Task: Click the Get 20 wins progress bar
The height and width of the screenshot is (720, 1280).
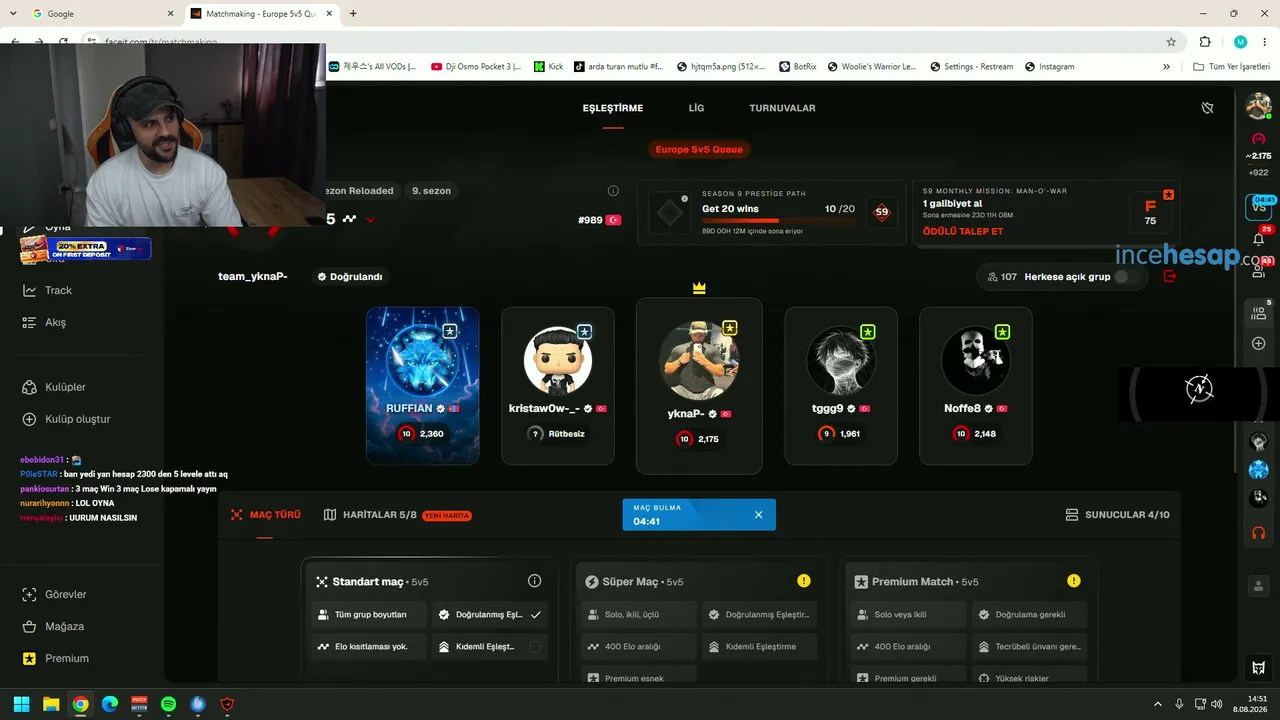Action: click(778, 221)
